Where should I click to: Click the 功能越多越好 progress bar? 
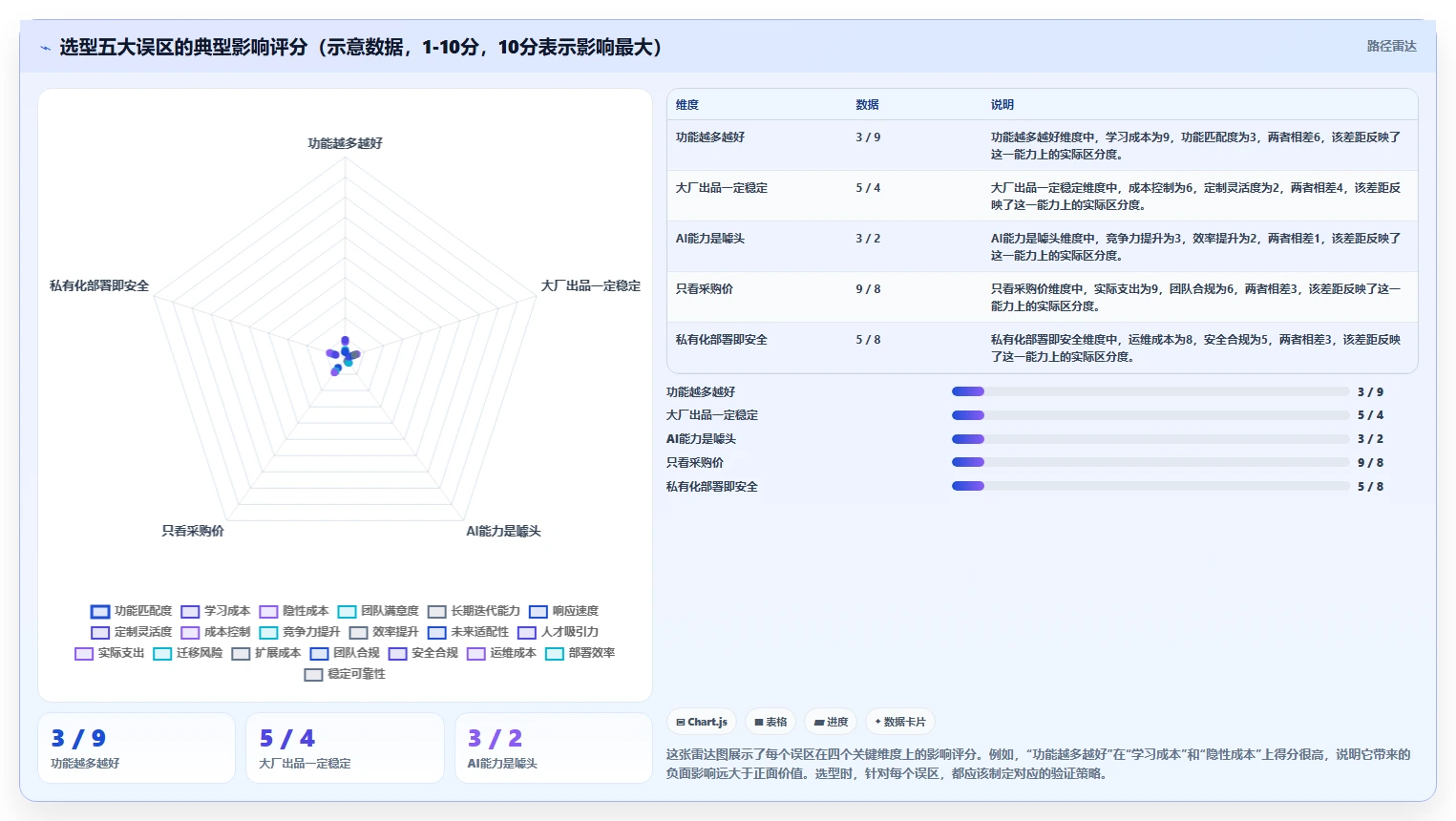point(1150,391)
